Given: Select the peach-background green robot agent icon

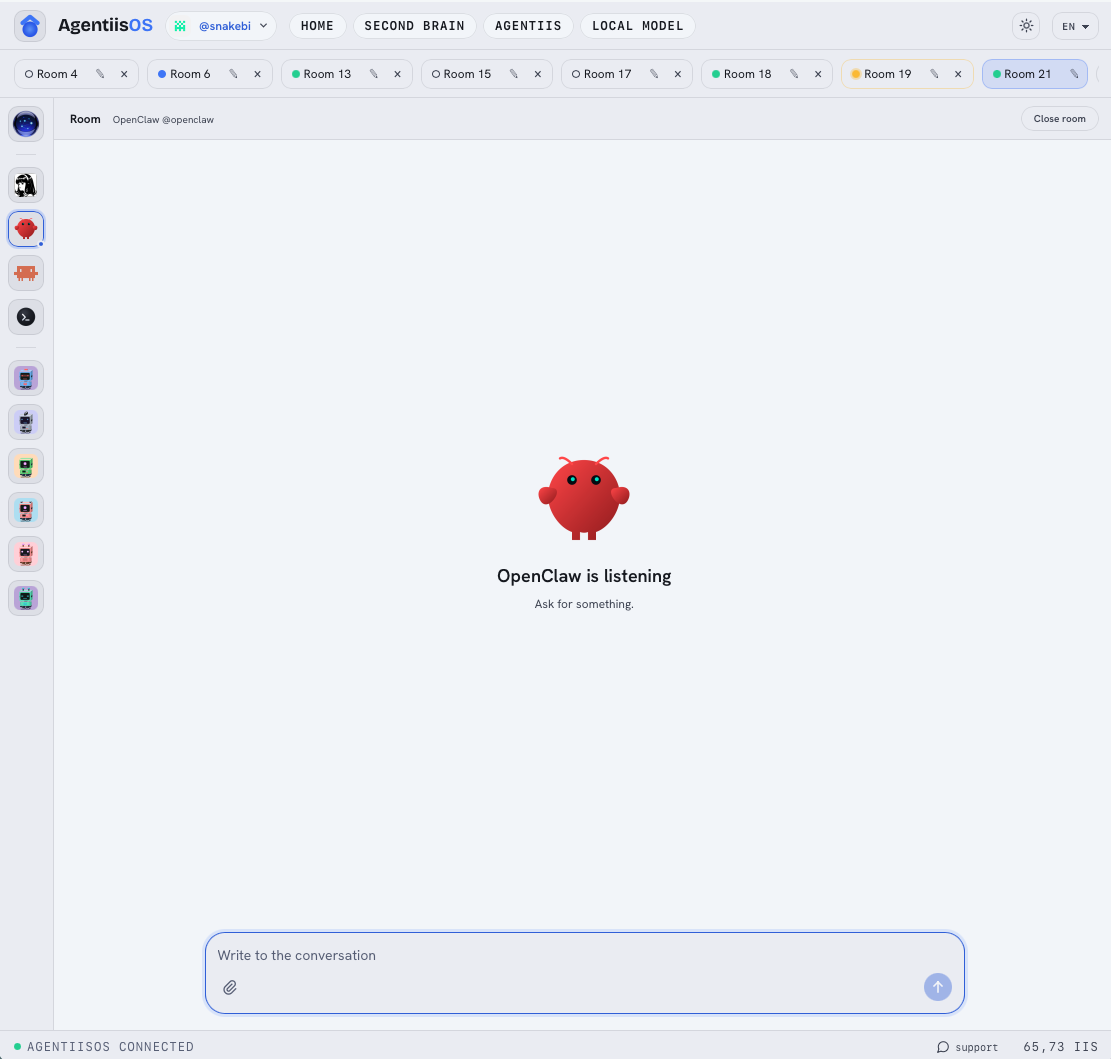Looking at the screenshot, I should (26, 466).
